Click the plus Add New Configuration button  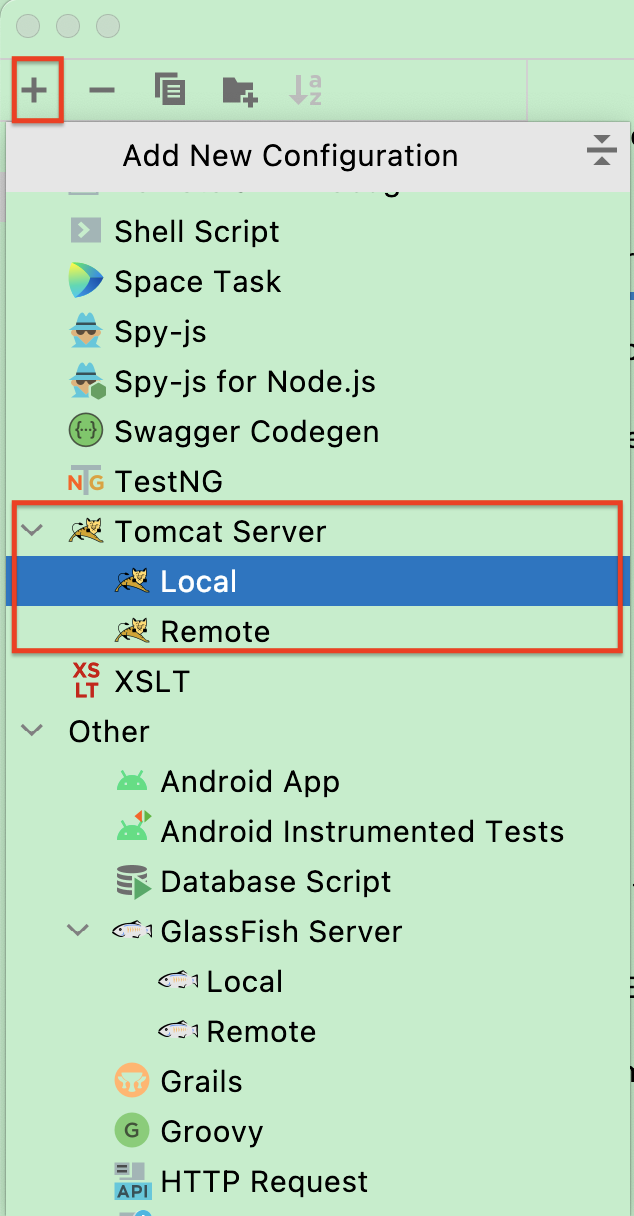[x=35, y=91]
